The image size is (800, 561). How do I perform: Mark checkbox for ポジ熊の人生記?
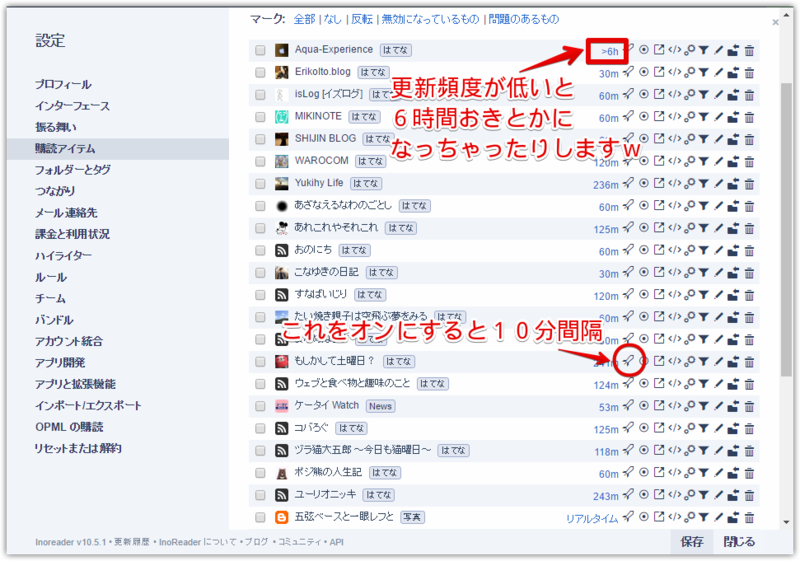click(260, 473)
